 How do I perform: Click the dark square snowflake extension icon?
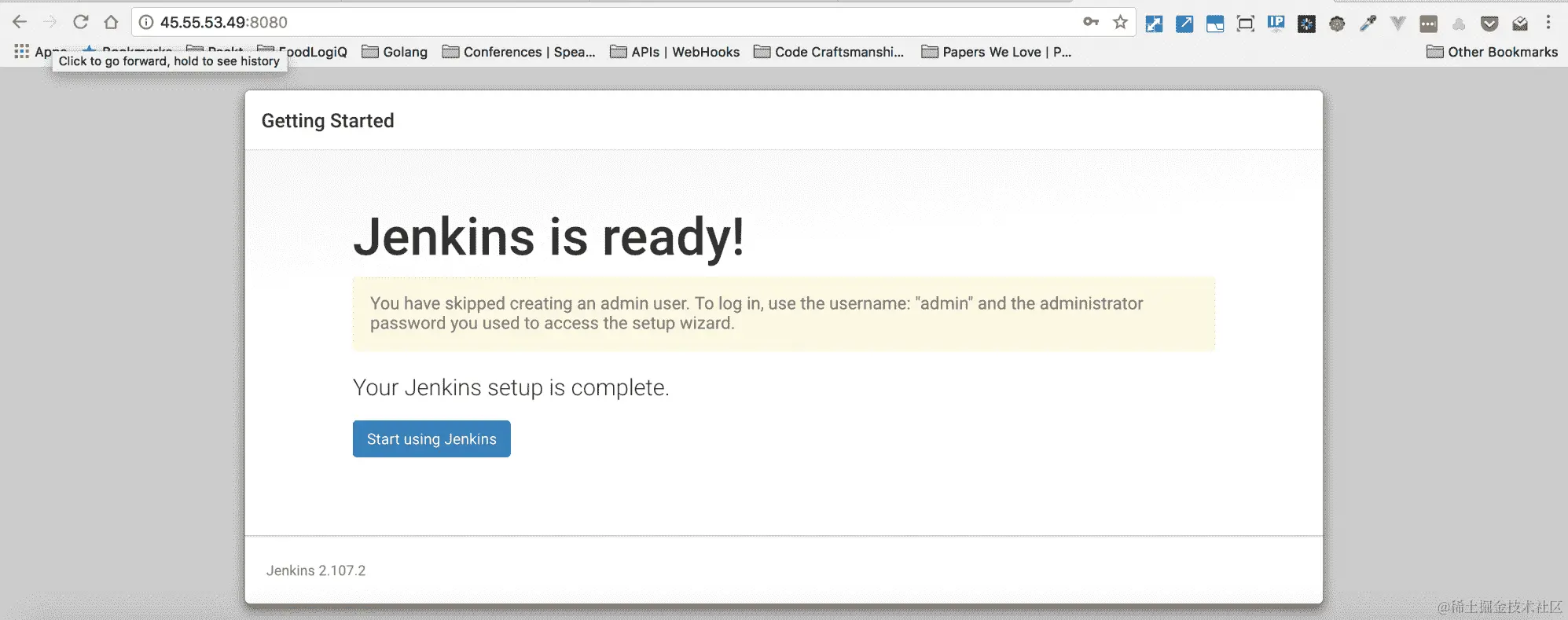pyautogui.click(x=1306, y=24)
